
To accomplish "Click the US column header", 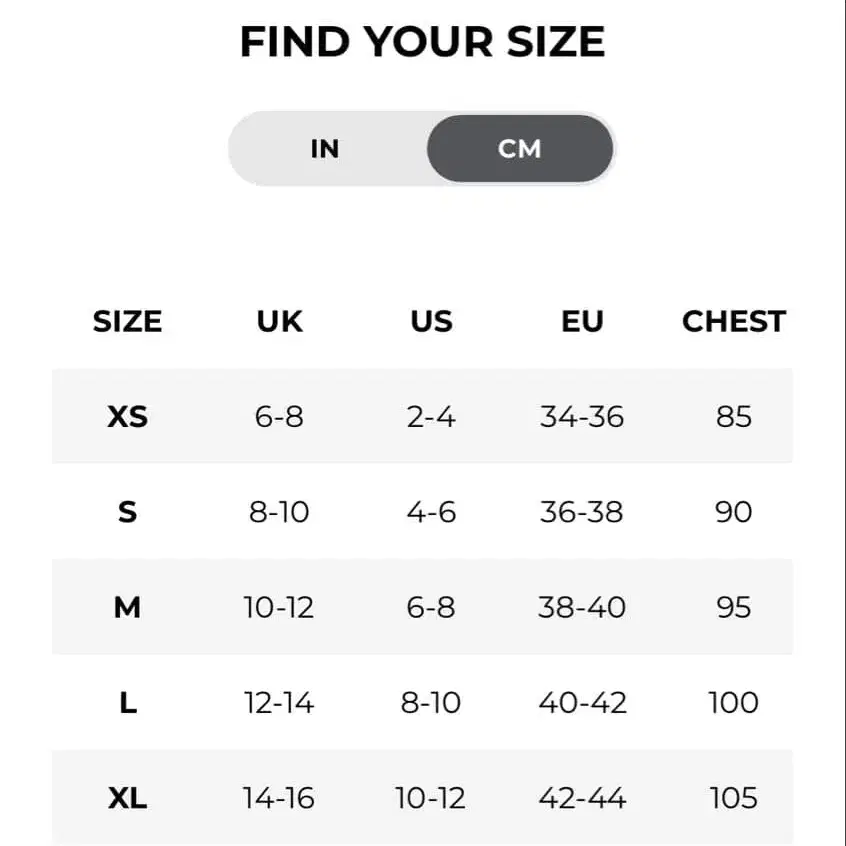I will coord(431,322).
